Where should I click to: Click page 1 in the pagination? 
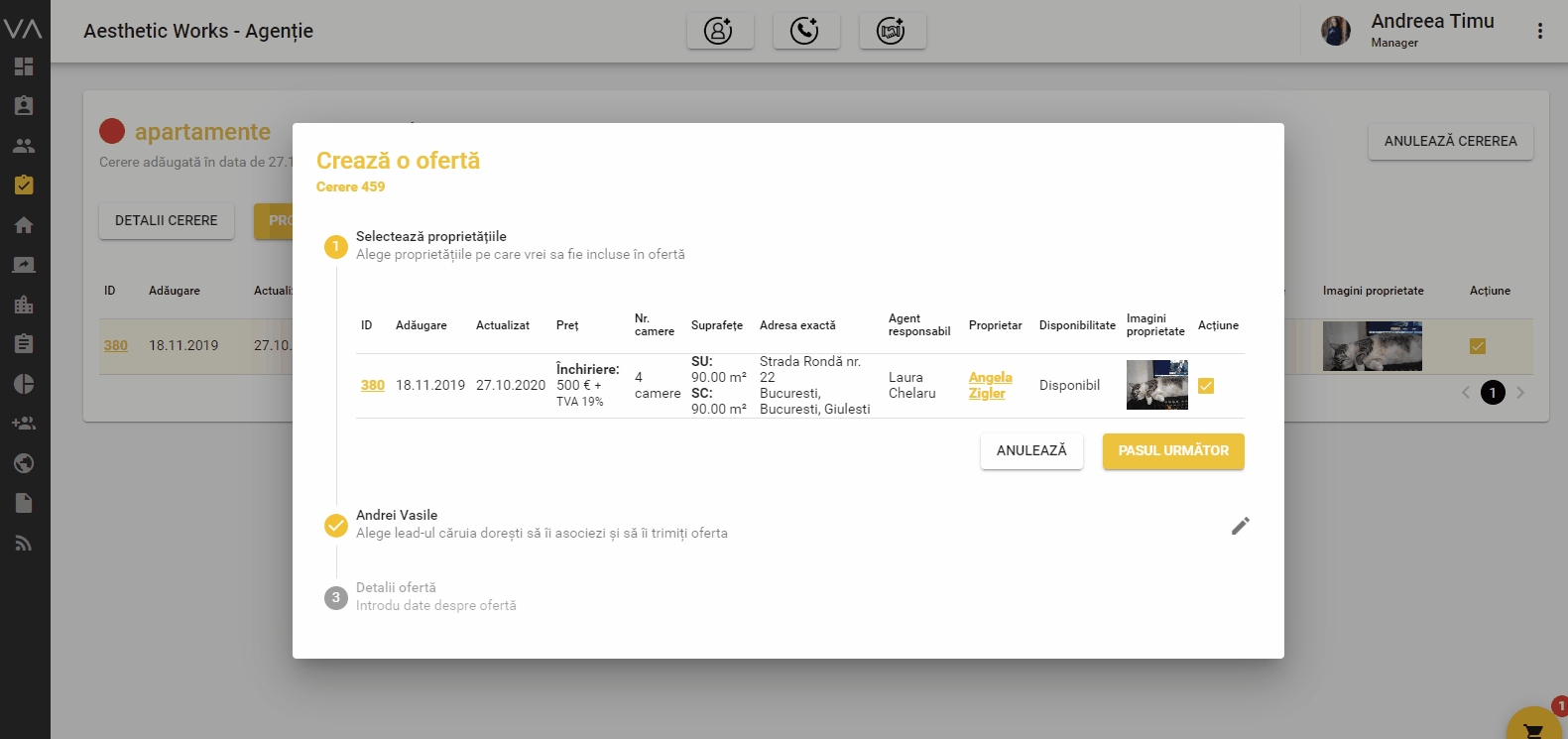(1493, 393)
